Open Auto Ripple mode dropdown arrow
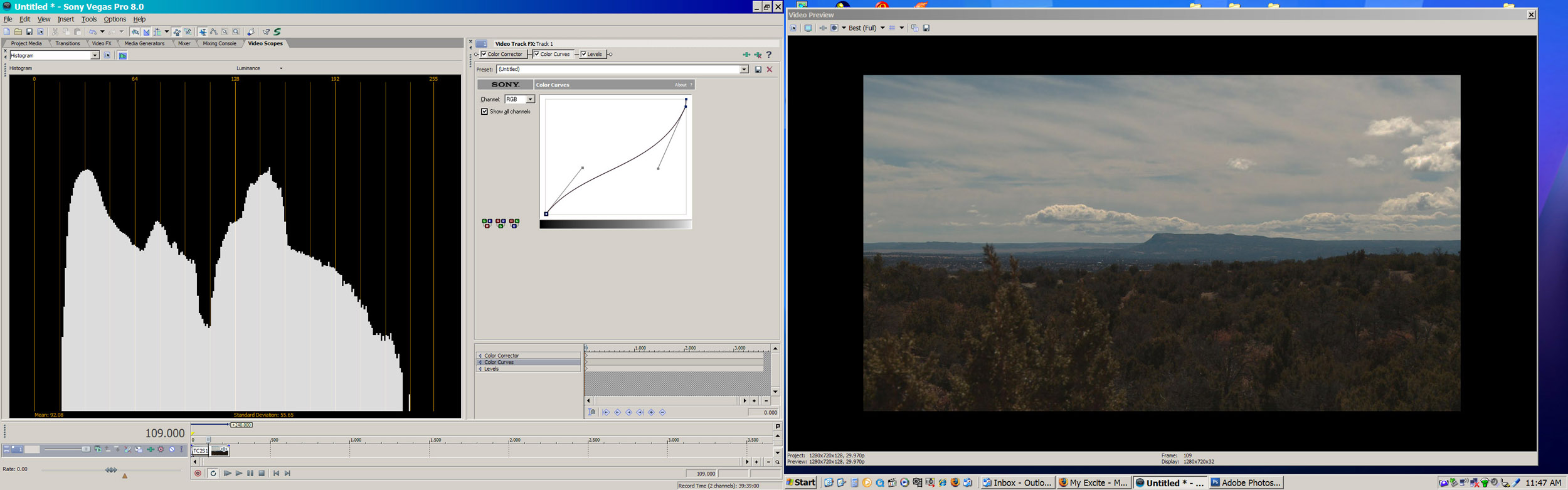The width and height of the screenshot is (1568, 490). point(167,31)
